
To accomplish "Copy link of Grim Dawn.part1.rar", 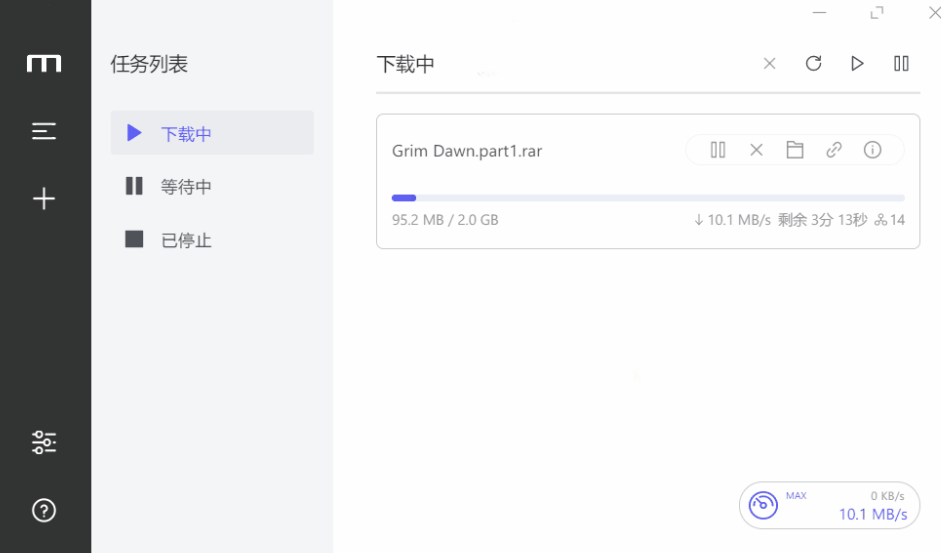I will click(x=834, y=150).
